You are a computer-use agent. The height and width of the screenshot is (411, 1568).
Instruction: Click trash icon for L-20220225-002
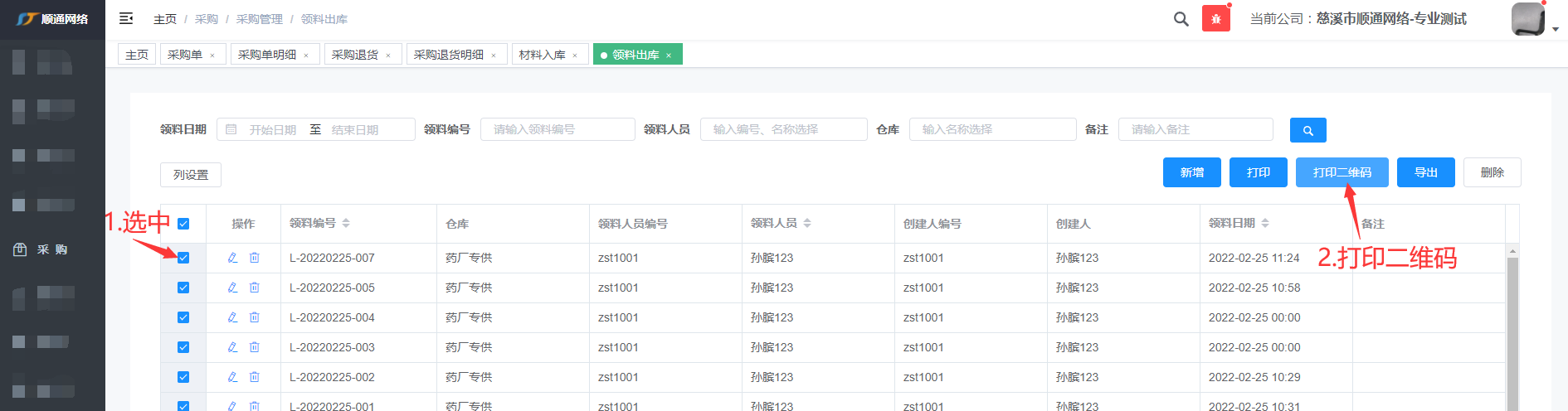click(255, 377)
